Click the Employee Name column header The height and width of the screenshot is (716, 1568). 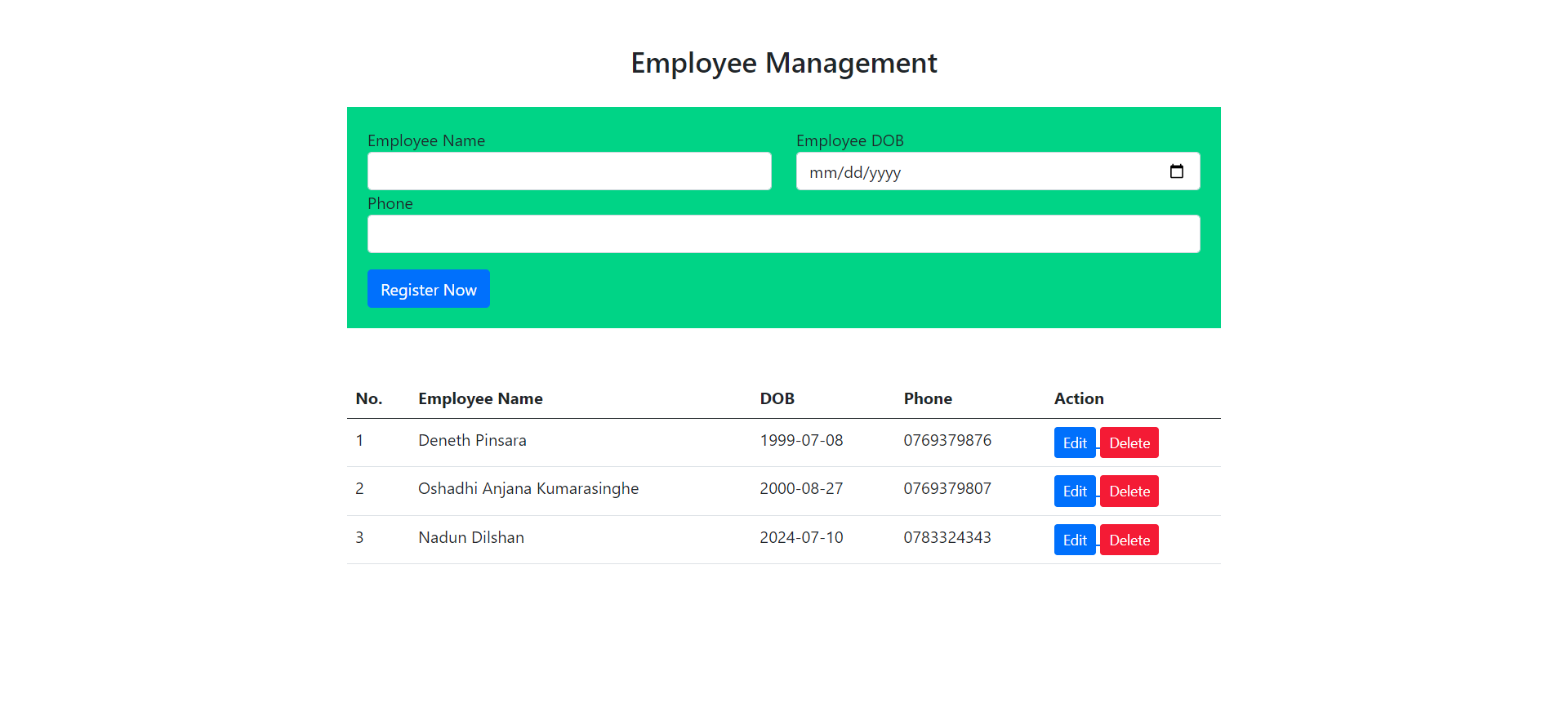coord(480,398)
